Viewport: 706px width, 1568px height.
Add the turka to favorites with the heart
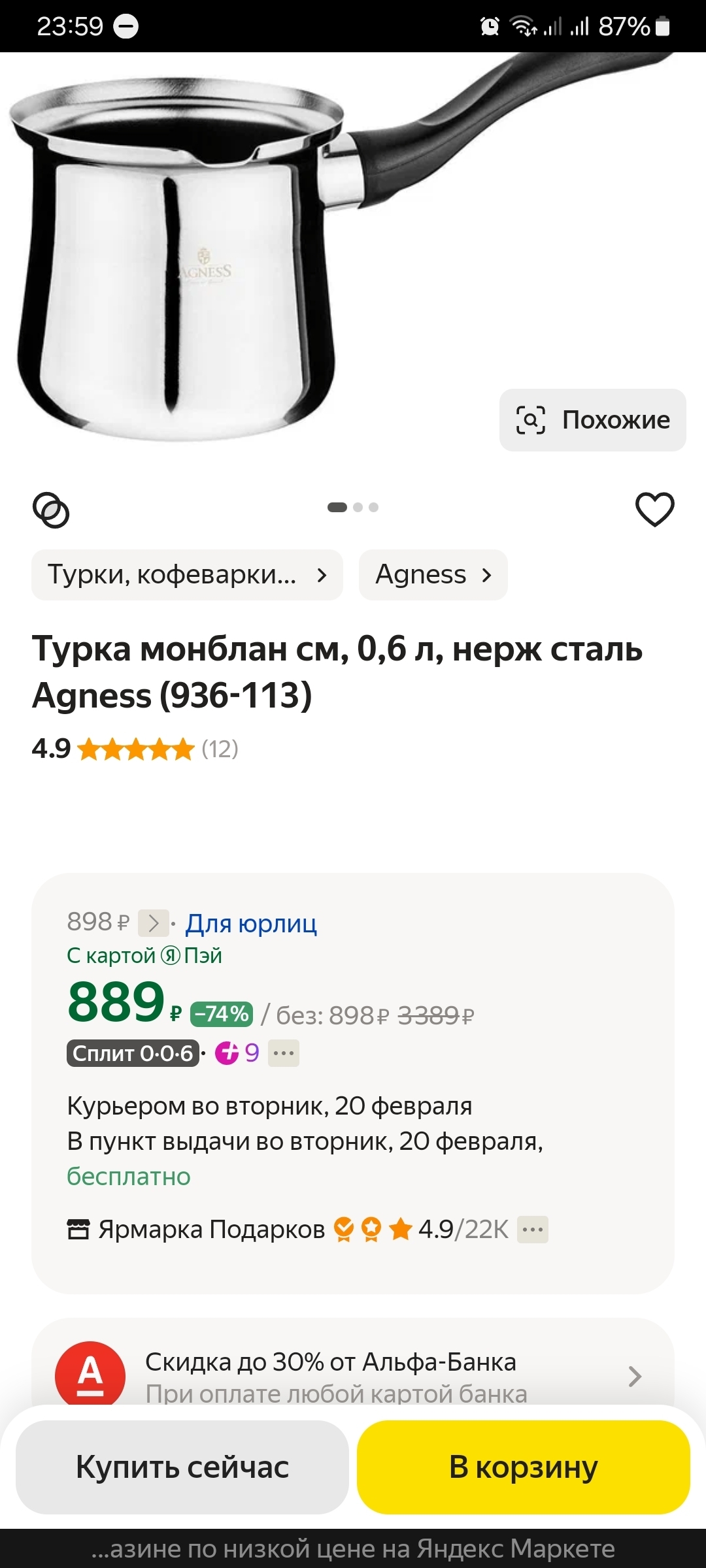654,509
